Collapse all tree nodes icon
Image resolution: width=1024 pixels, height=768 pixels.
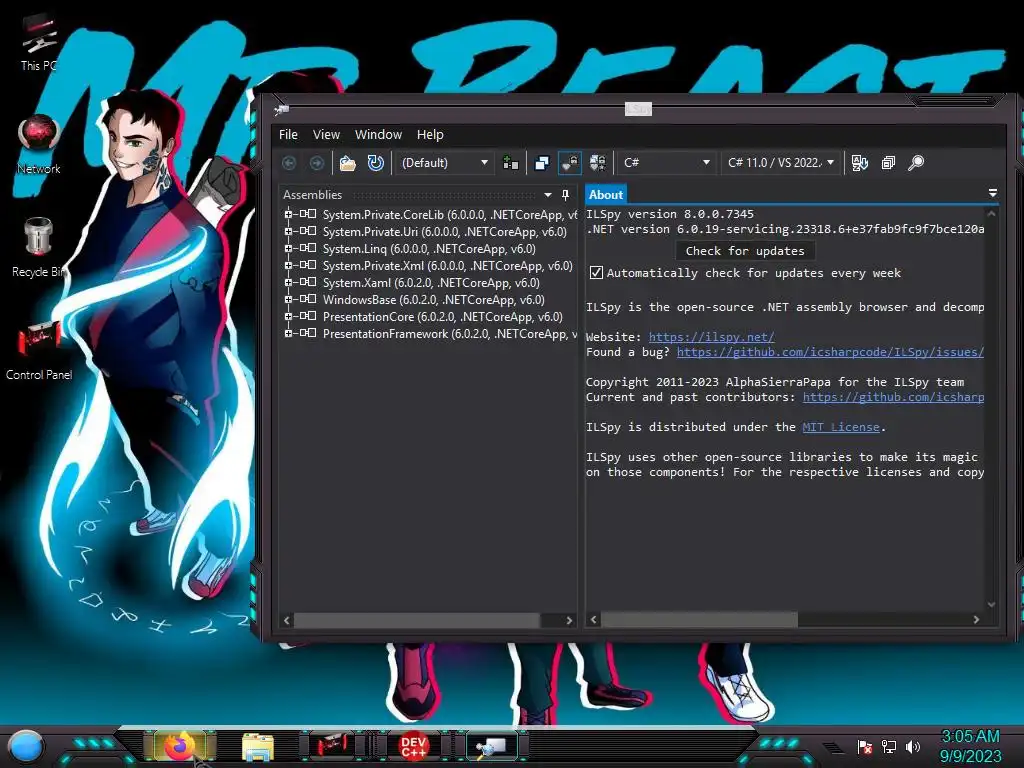pos(888,163)
